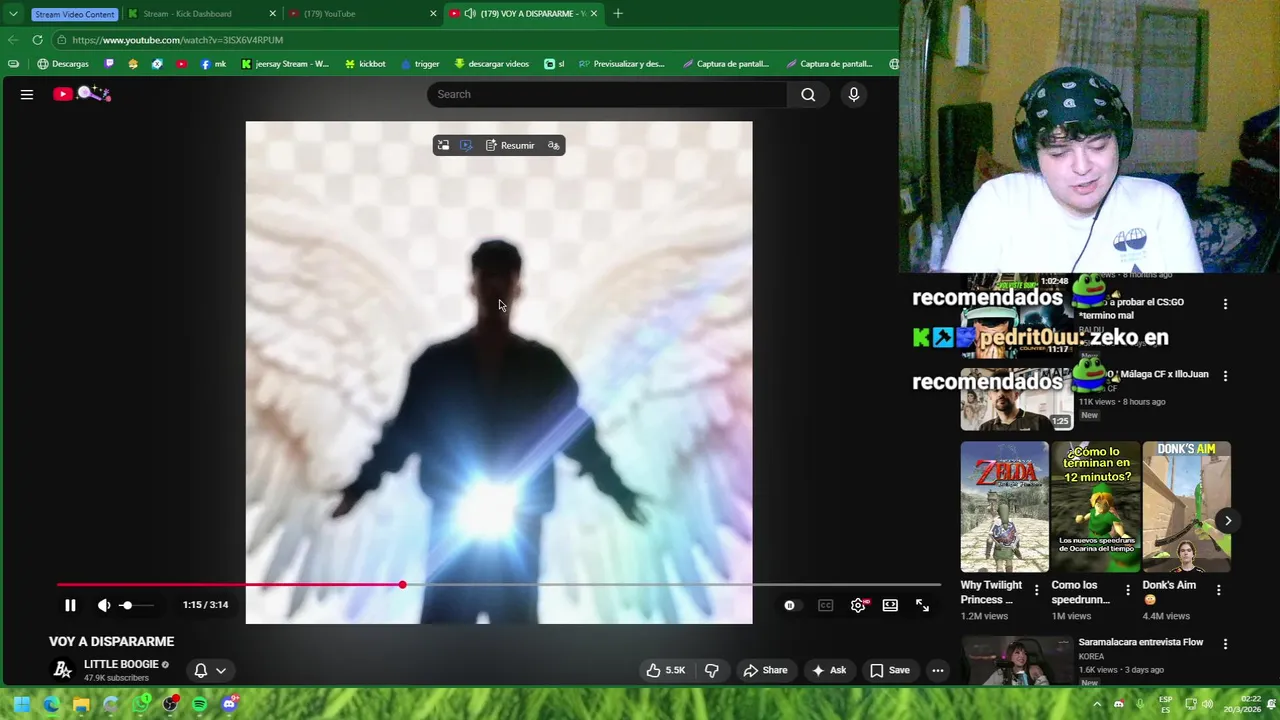Toggle closed captions CC button
Viewport: 1280px width, 720px height.
[825, 605]
